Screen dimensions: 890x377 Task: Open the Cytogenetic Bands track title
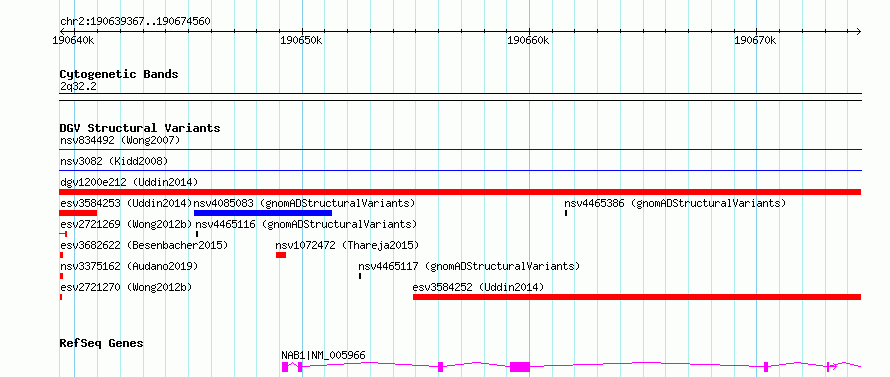(119, 74)
